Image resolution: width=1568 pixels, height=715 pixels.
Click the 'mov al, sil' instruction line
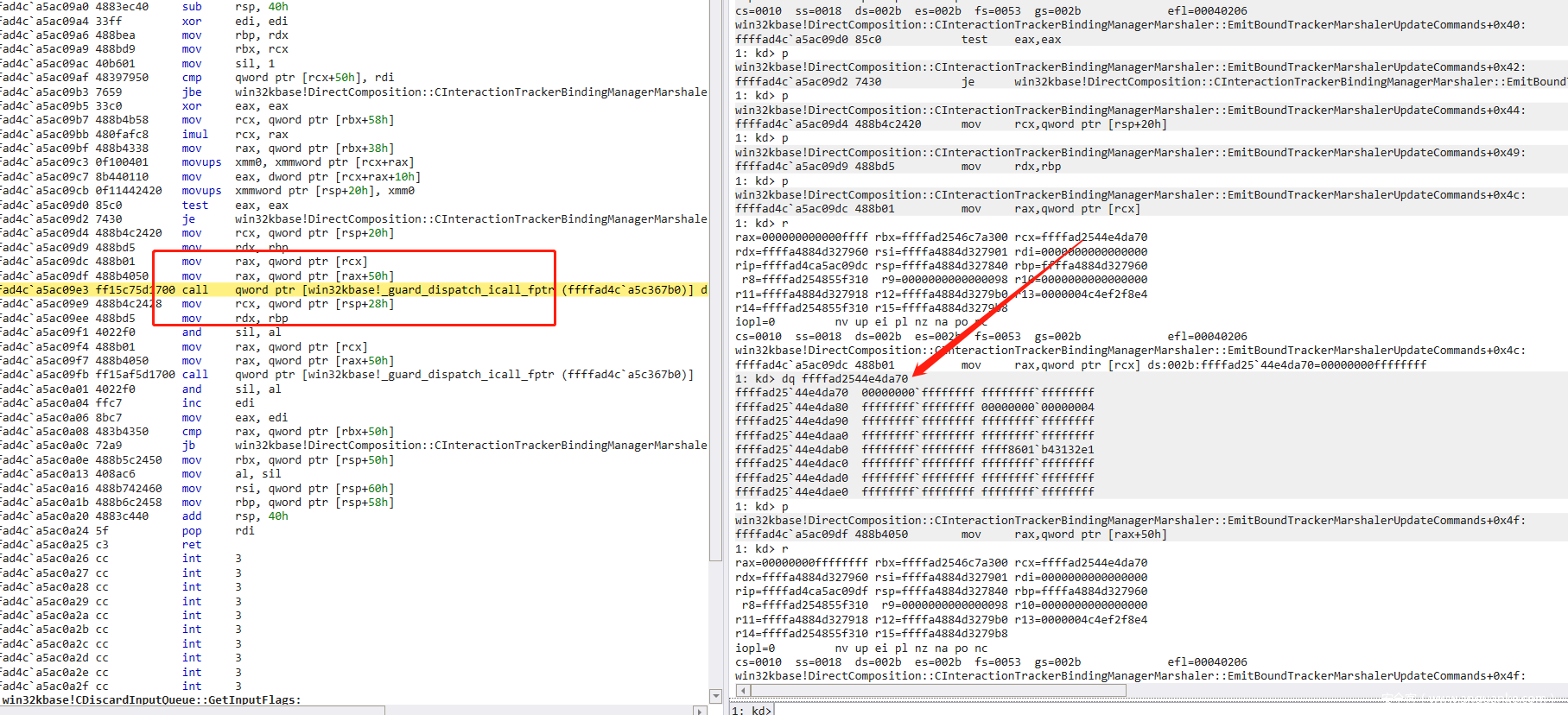[x=142, y=474]
